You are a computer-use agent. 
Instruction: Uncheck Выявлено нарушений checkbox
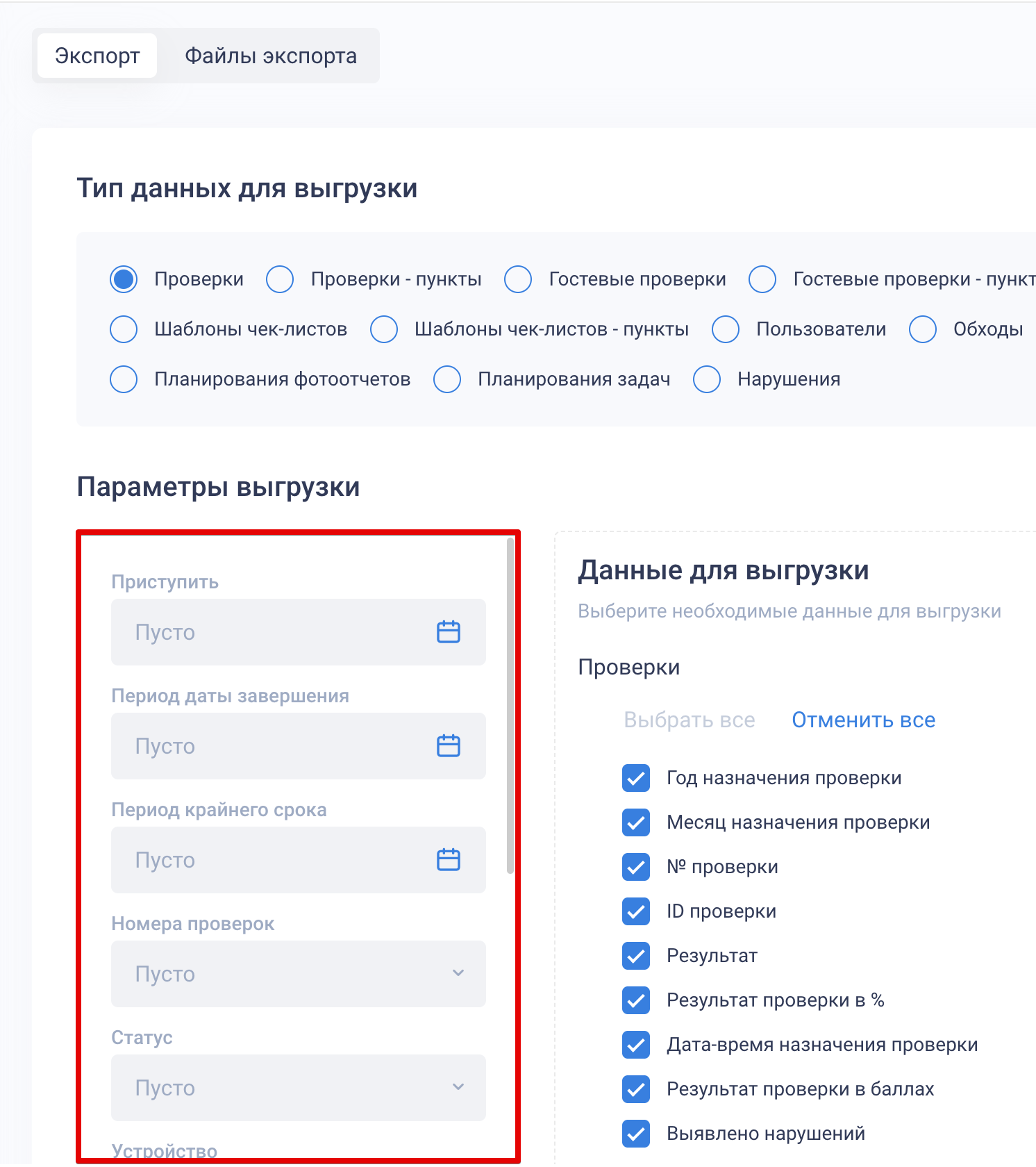(x=636, y=1134)
